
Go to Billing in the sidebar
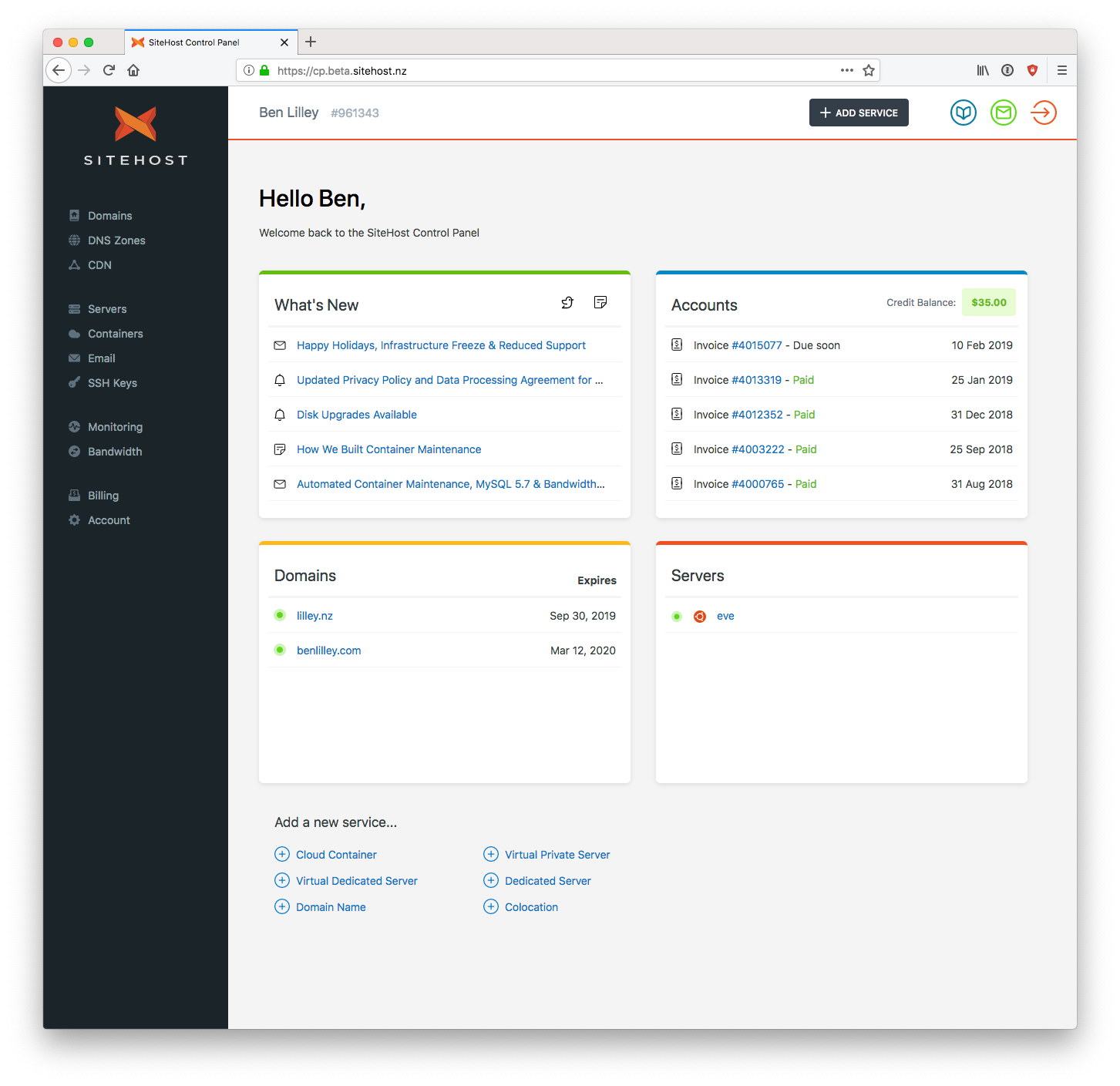click(x=103, y=496)
